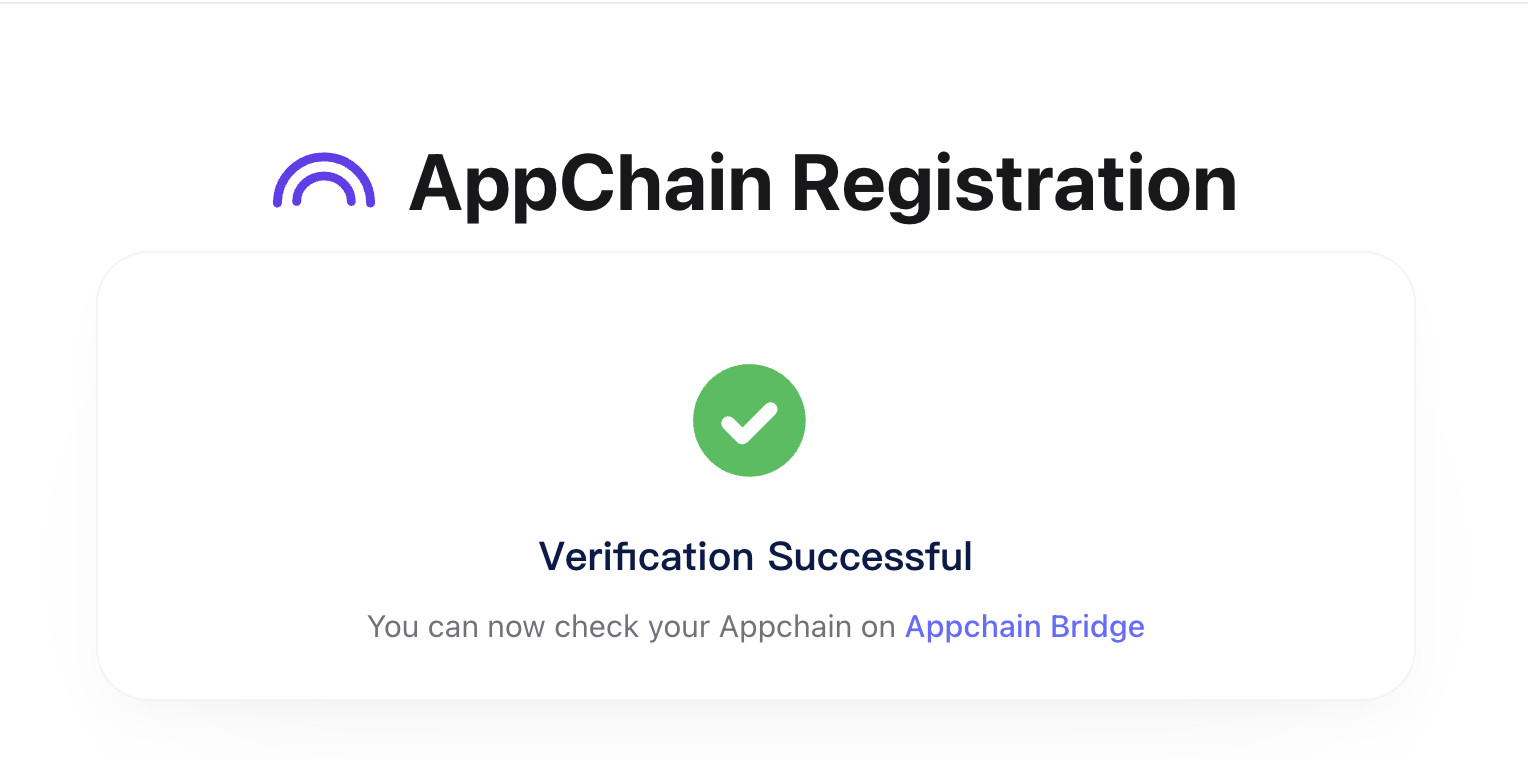Viewport: 1528px width, 760px height.
Task: Follow the Appchain Bridge link in the message
Action: point(1024,626)
